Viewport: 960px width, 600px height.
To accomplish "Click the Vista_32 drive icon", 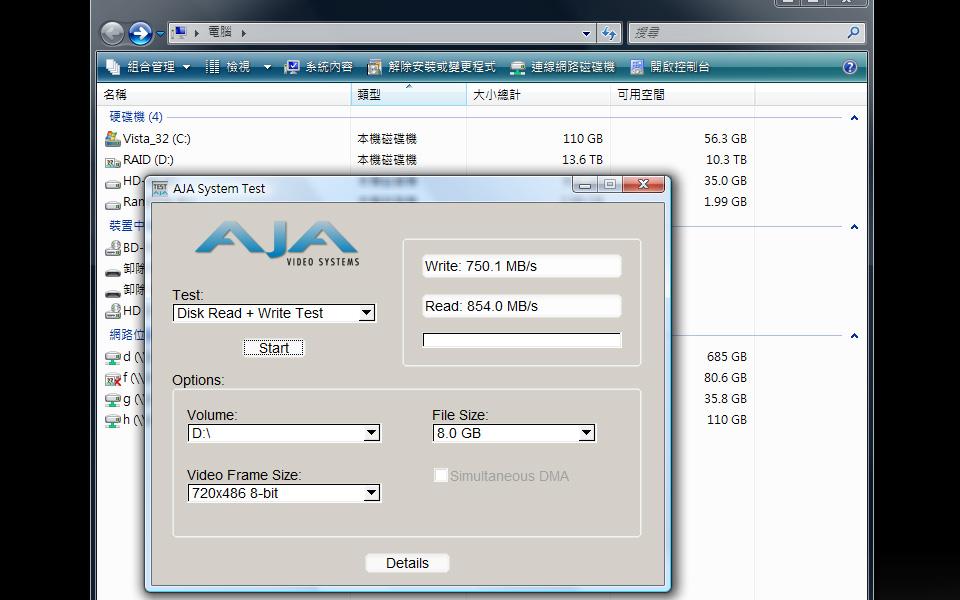I will (113, 139).
